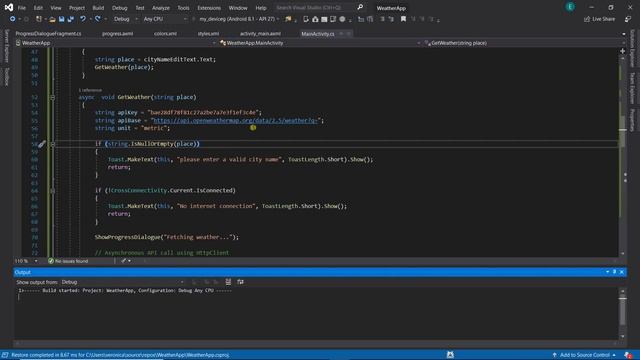Click the 1 reference CodeLens link
The height and width of the screenshot is (360, 640).
(x=90, y=90)
